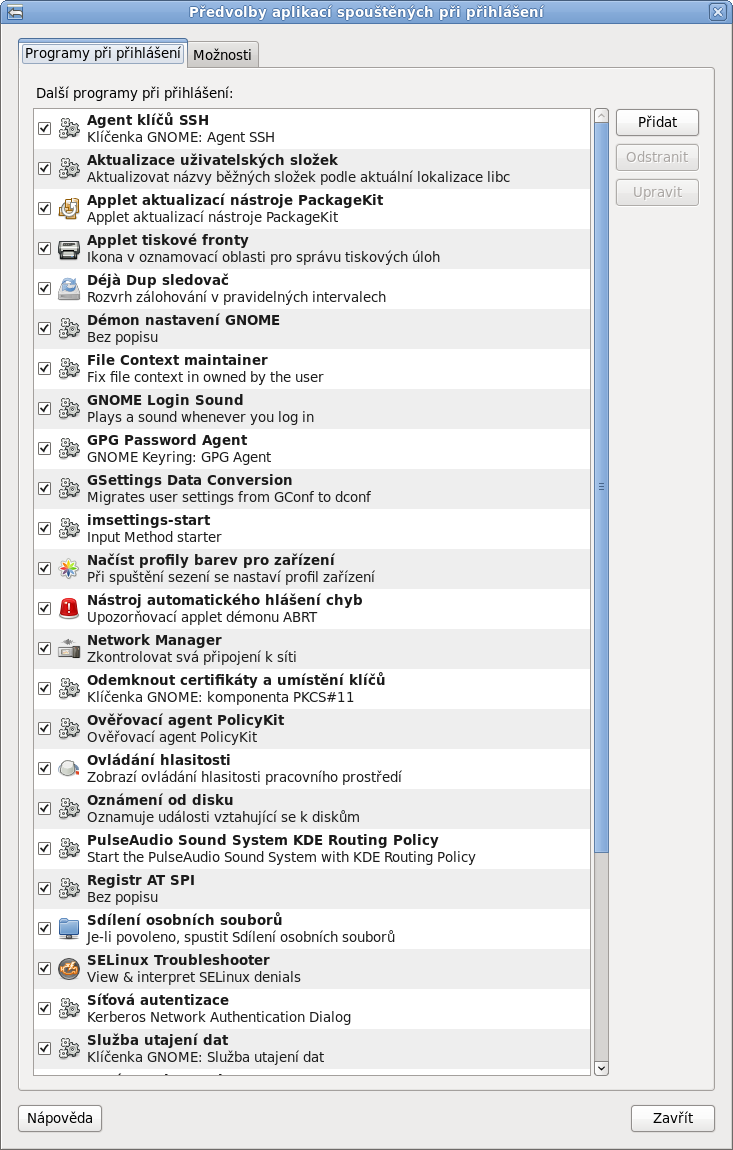Disable the Síťová autentizace checkbox

click(x=44, y=1008)
